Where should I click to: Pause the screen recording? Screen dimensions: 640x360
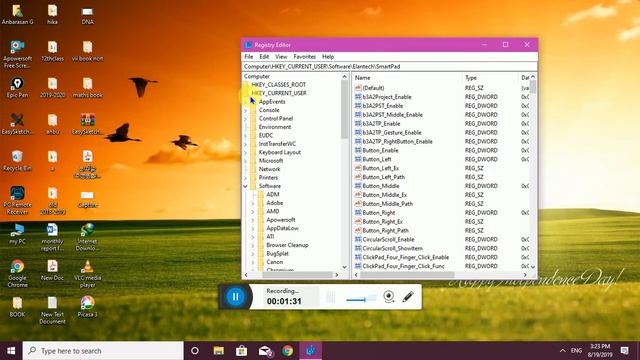click(236, 297)
